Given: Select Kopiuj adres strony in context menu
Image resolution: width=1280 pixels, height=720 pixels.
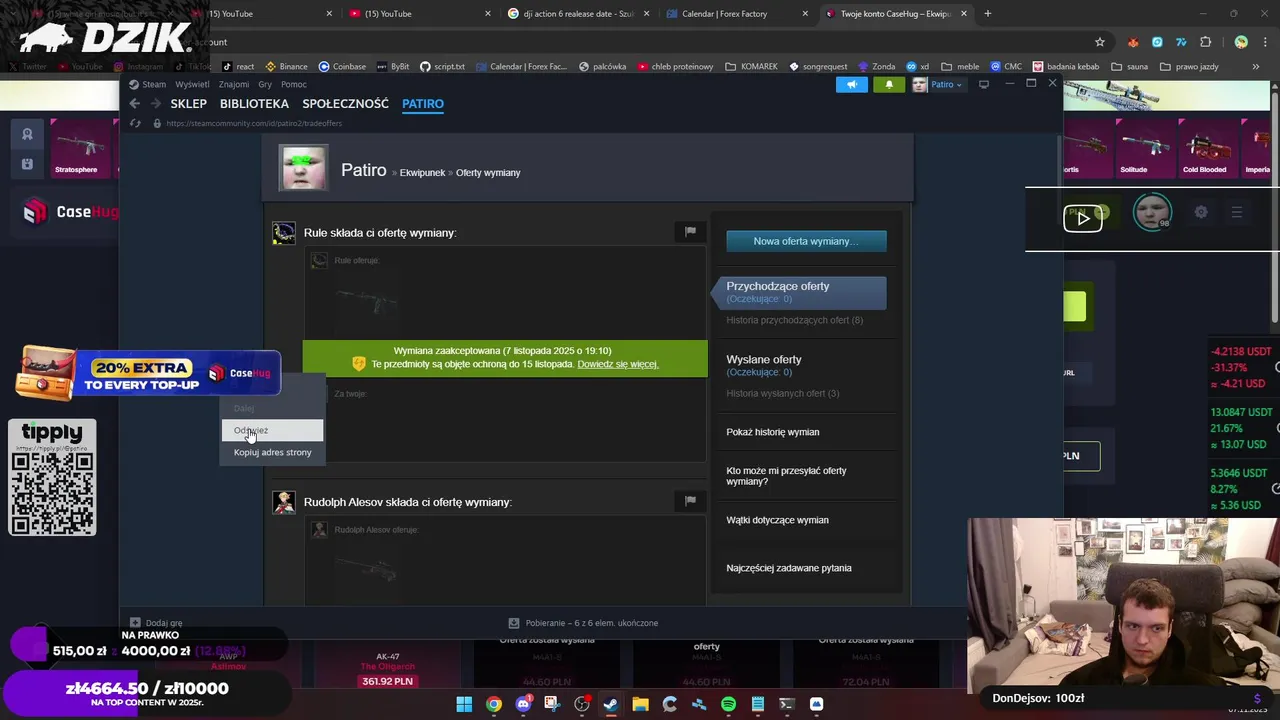Looking at the screenshot, I should coord(272,452).
